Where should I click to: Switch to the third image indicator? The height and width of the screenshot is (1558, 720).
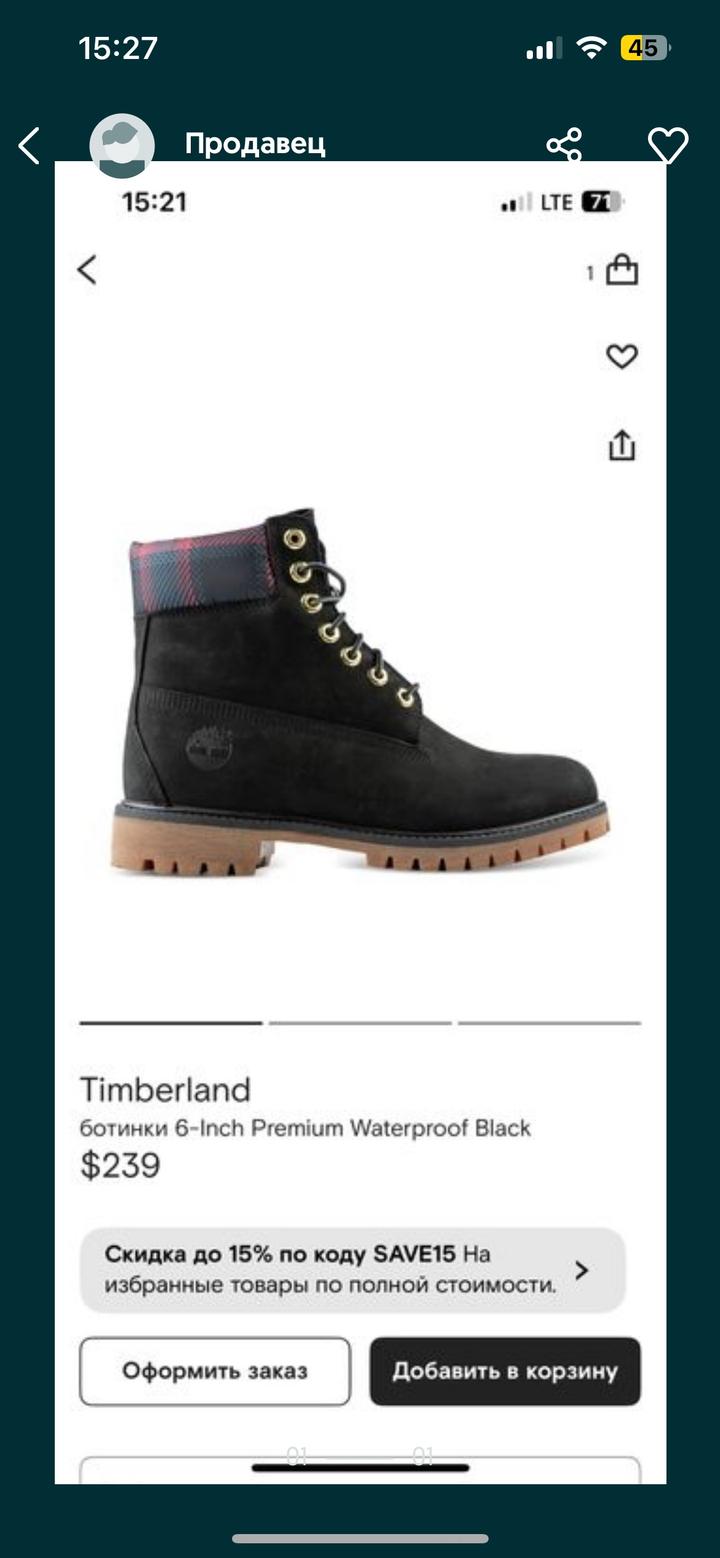click(549, 1023)
